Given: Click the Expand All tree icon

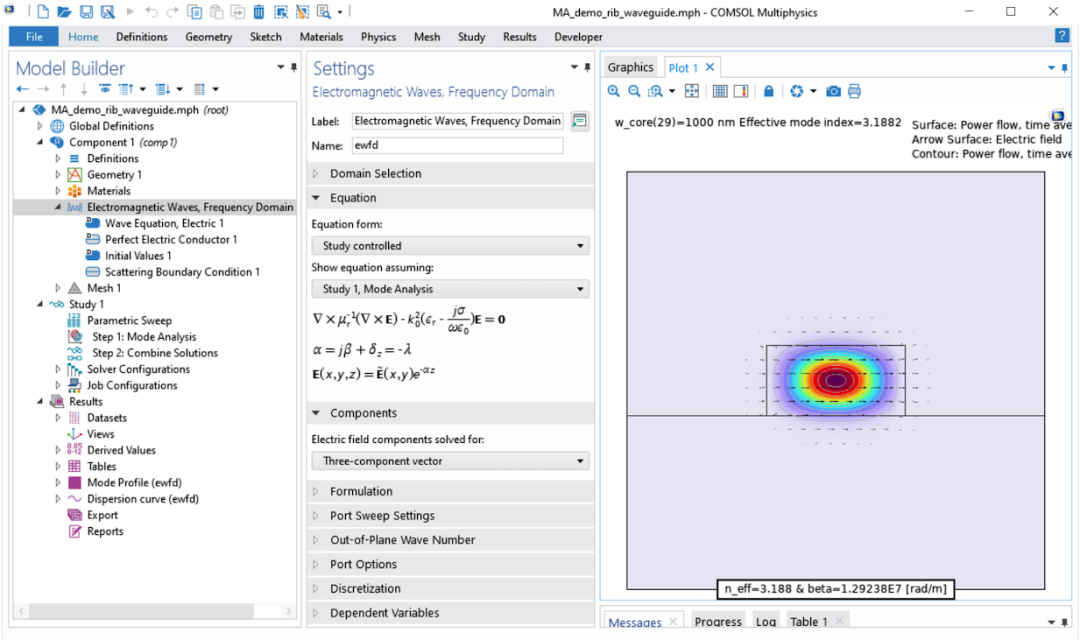Looking at the screenshot, I should tap(163, 89).
